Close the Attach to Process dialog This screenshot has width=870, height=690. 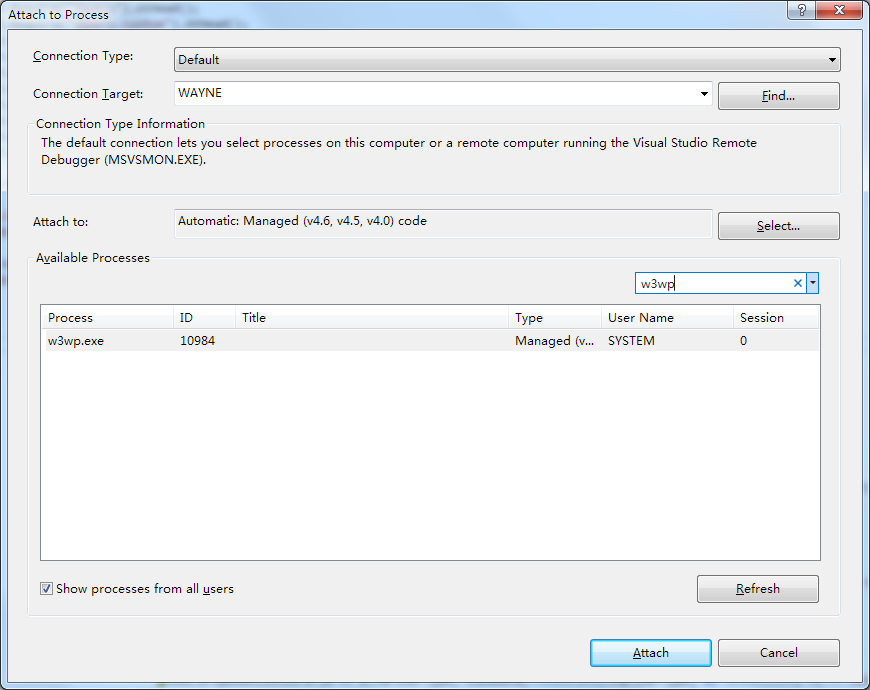[839, 10]
